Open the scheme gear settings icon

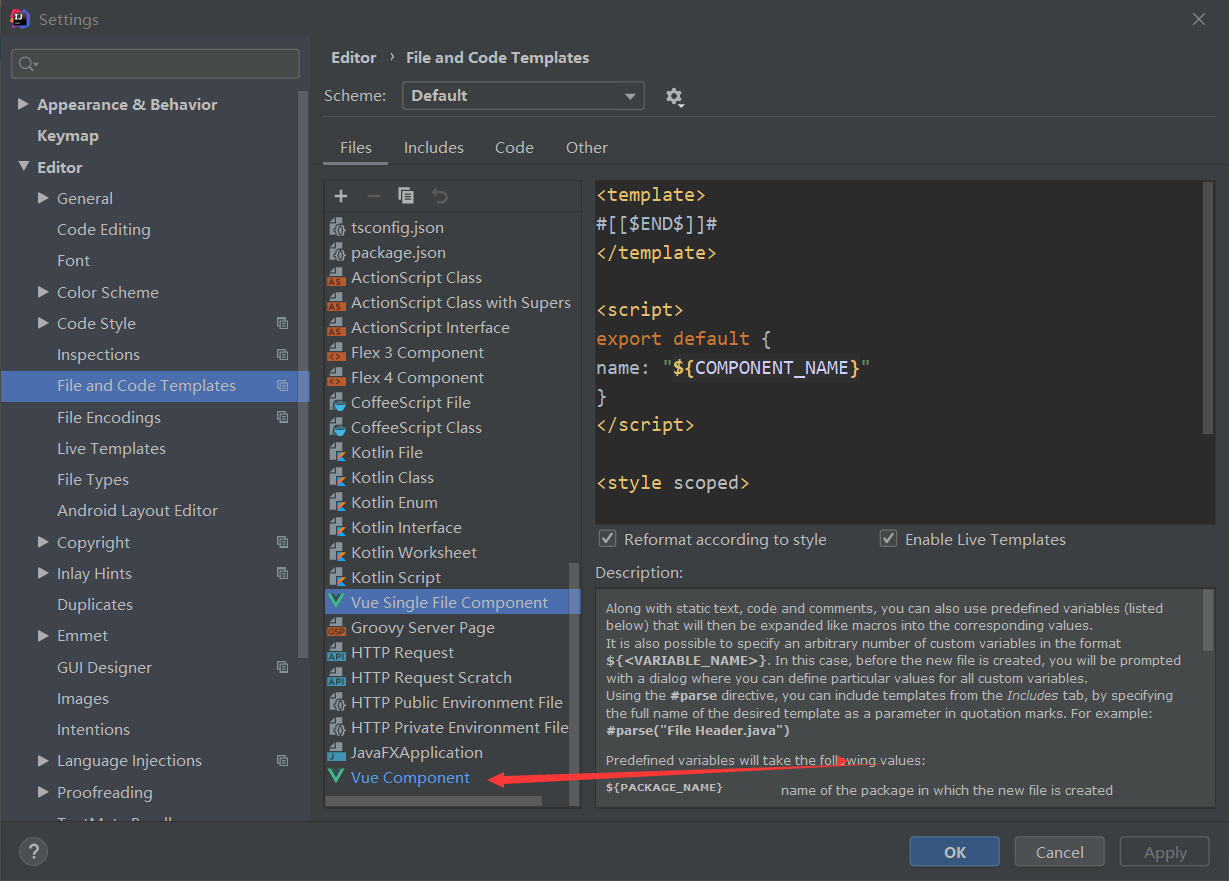point(674,97)
